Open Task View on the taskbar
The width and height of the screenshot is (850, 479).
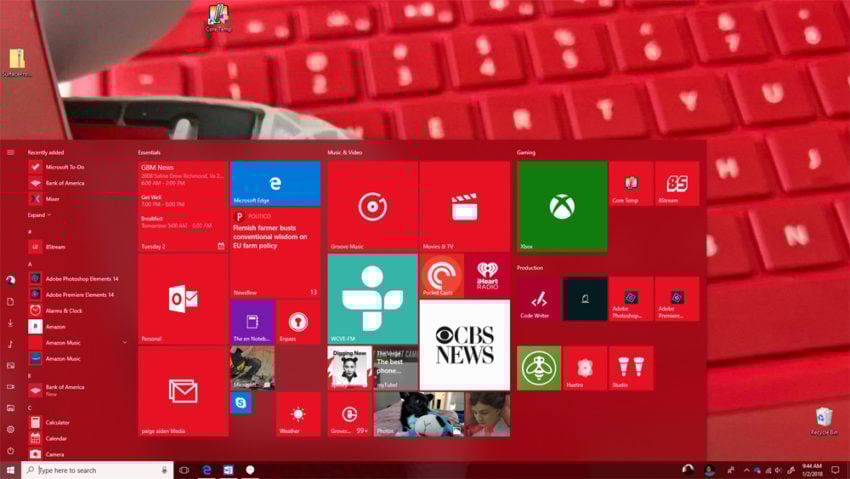coord(184,470)
